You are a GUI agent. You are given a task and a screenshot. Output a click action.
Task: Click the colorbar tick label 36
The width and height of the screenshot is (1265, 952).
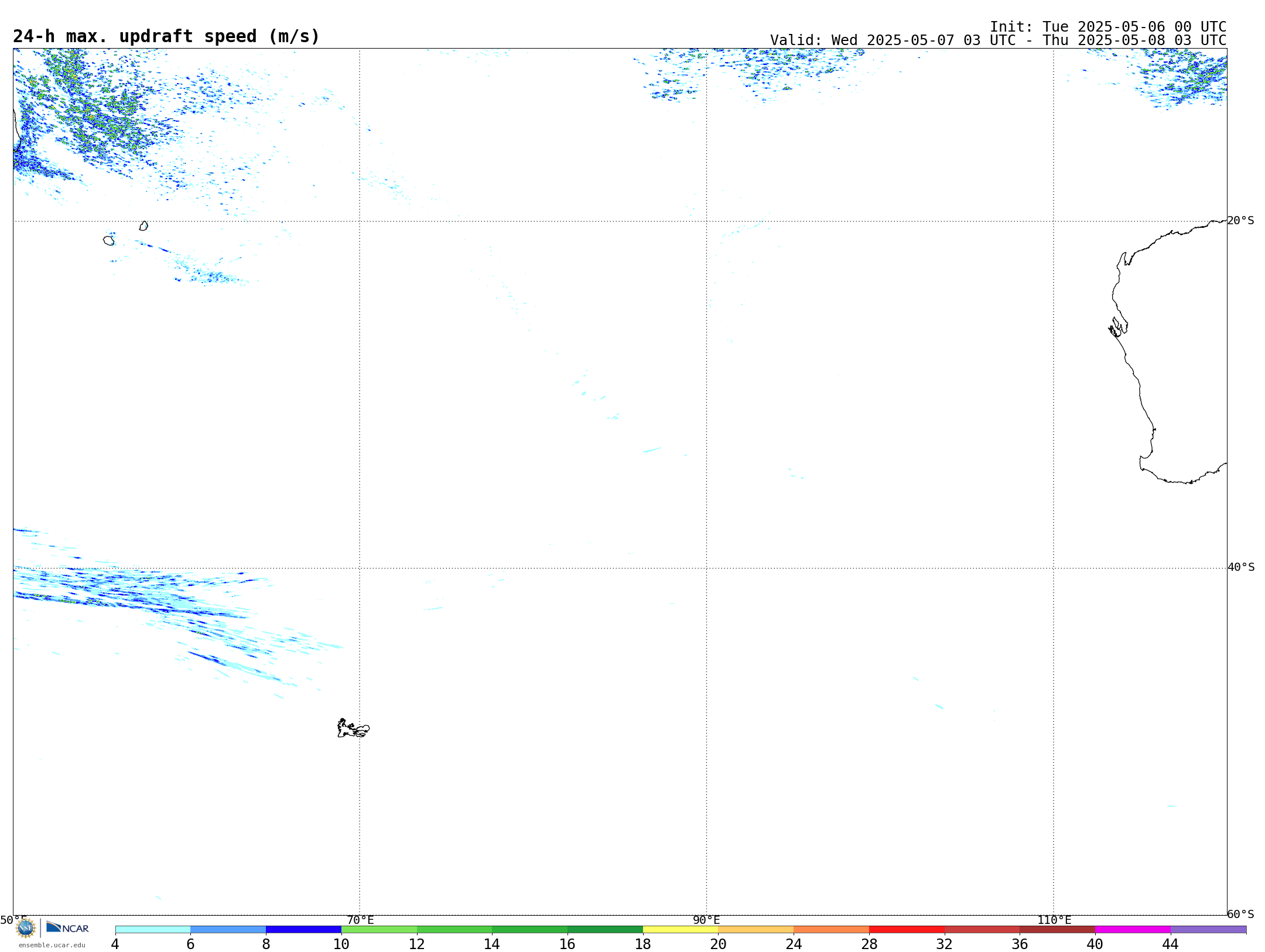tap(1020, 944)
